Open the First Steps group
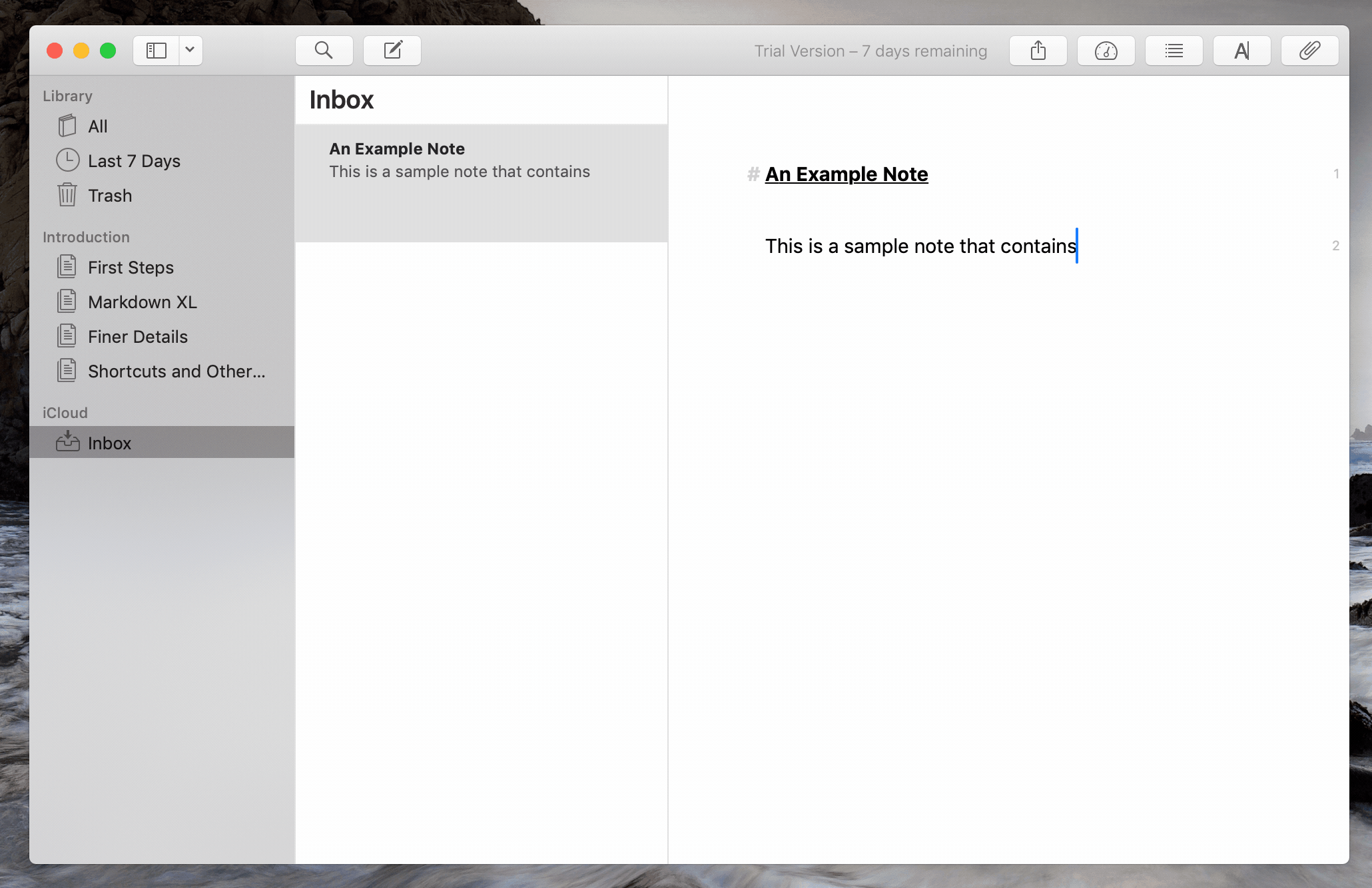Viewport: 1372px width, 888px height. pos(131,268)
